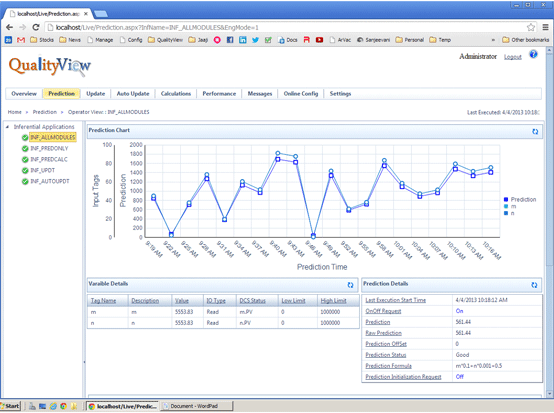Screen dimensions: 554x413
Task: Click the Prediction Initialization Request link
Action: coord(403,377)
